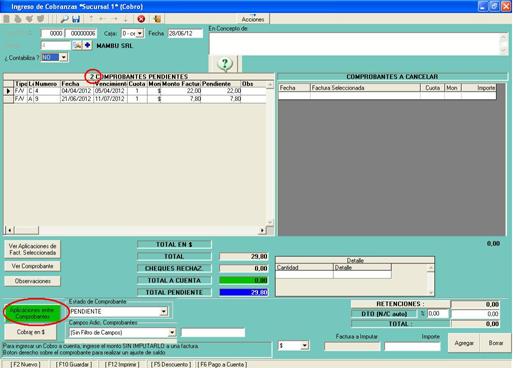Select the due date cell 11/07/2012

point(110,99)
